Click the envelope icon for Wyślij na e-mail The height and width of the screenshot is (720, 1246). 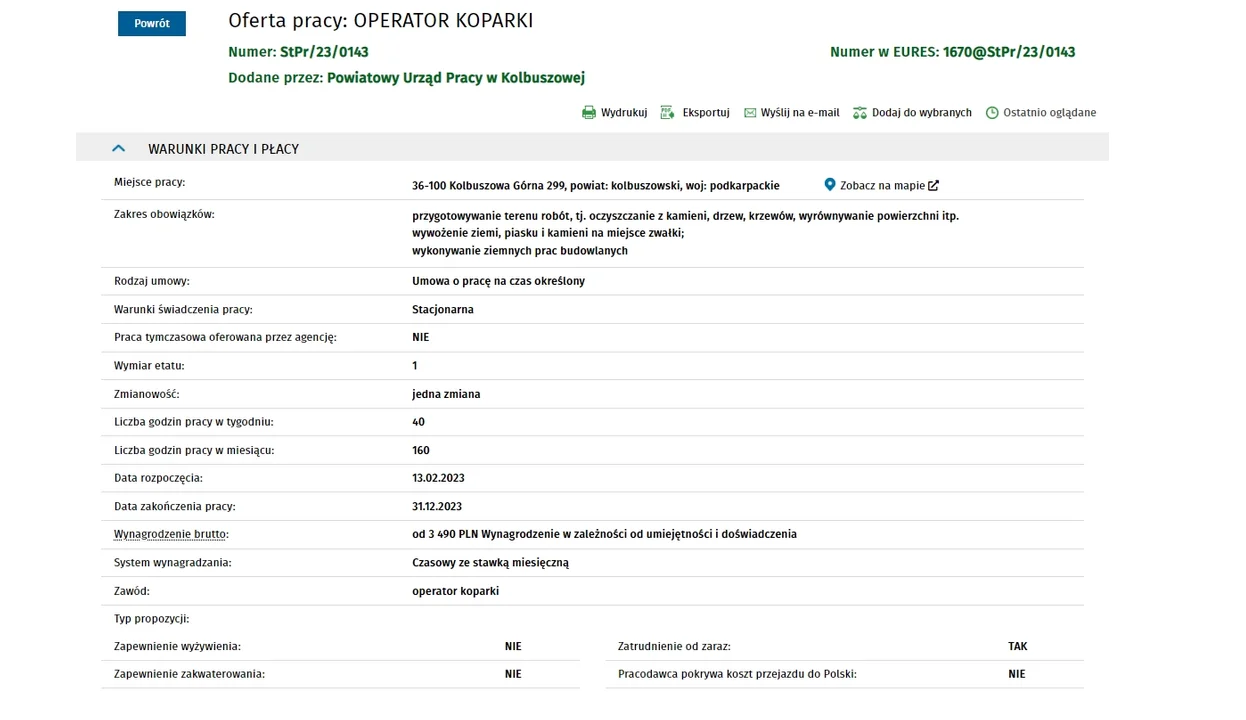[x=750, y=113]
